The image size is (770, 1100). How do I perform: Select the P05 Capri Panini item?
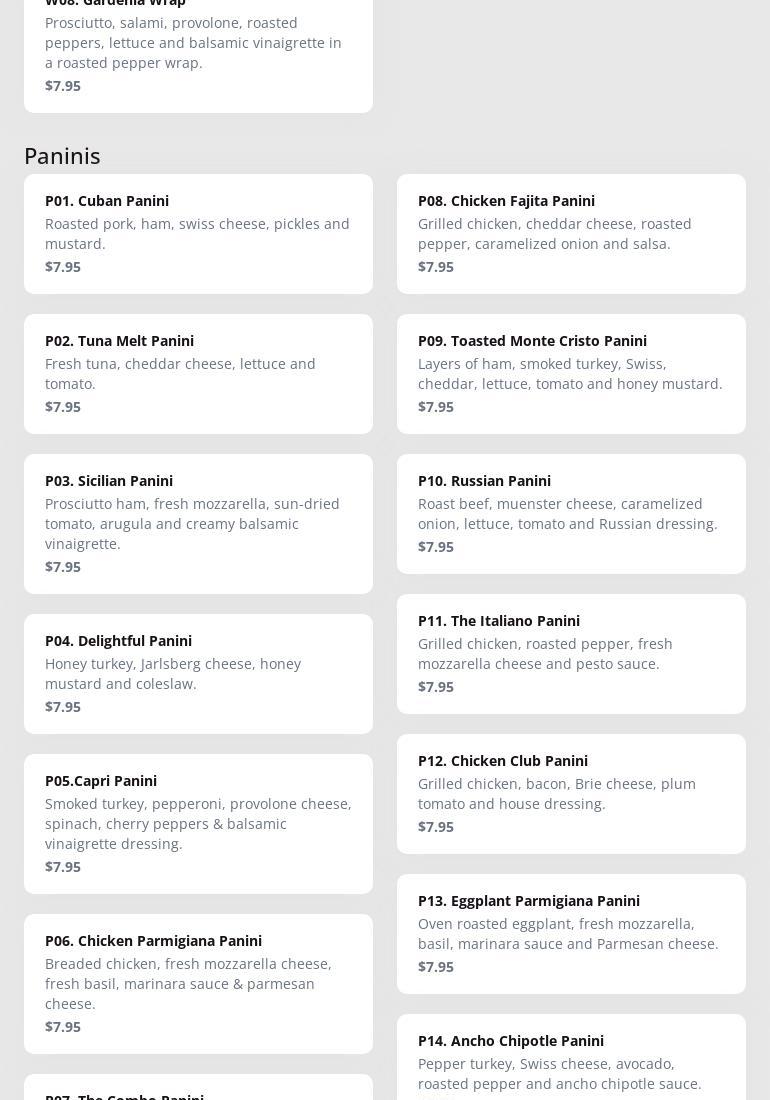198,823
